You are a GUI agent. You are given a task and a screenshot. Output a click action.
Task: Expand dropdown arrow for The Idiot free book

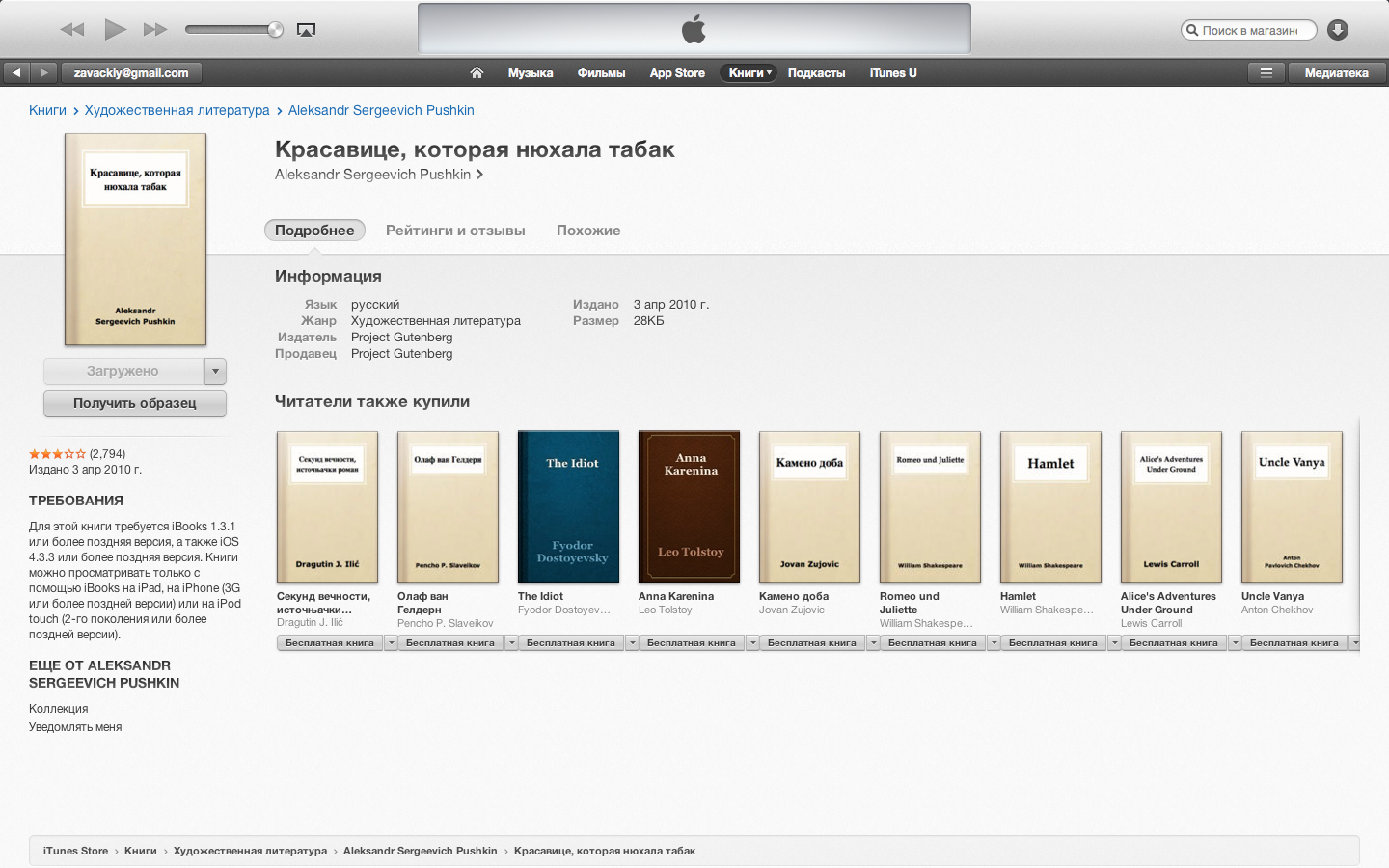pyautogui.click(x=633, y=642)
